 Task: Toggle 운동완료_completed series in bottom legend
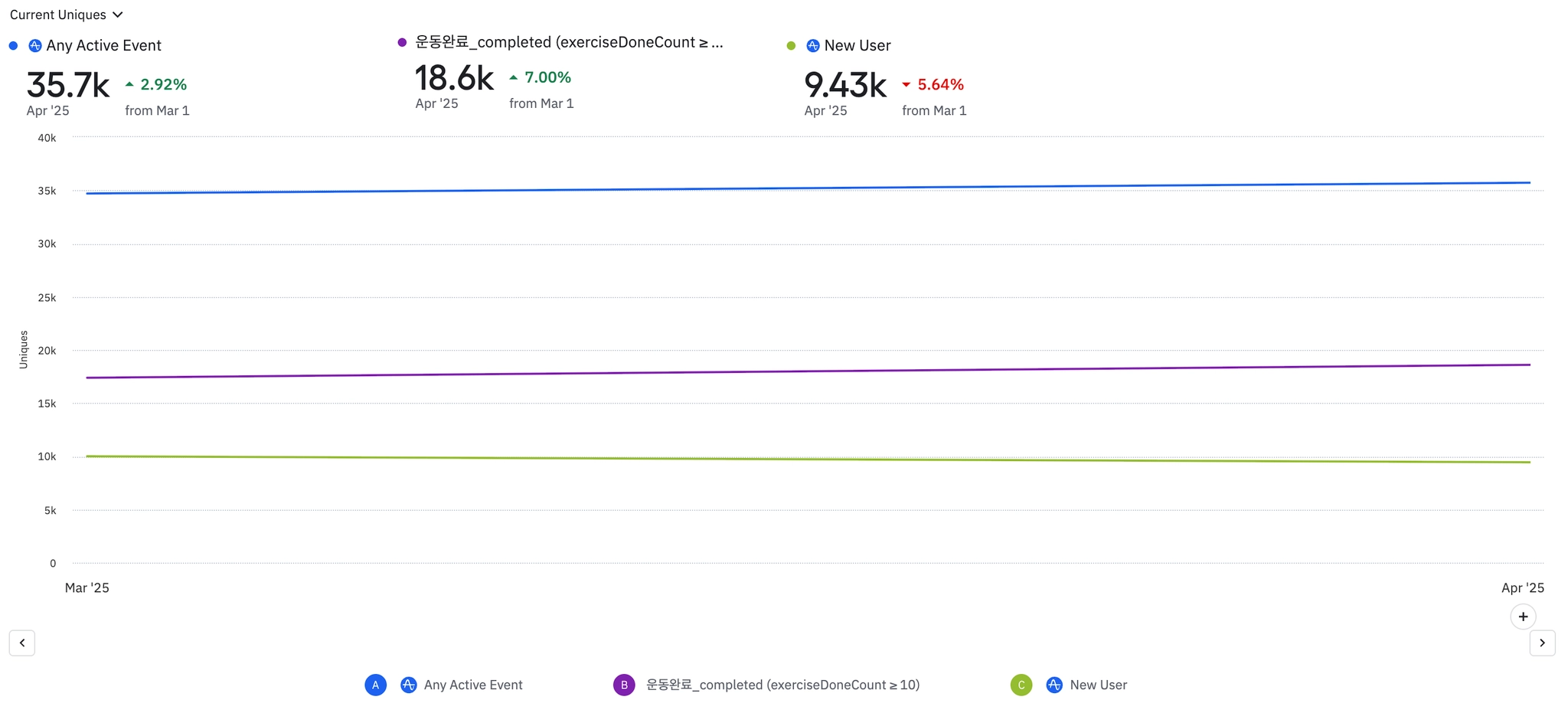tap(782, 685)
